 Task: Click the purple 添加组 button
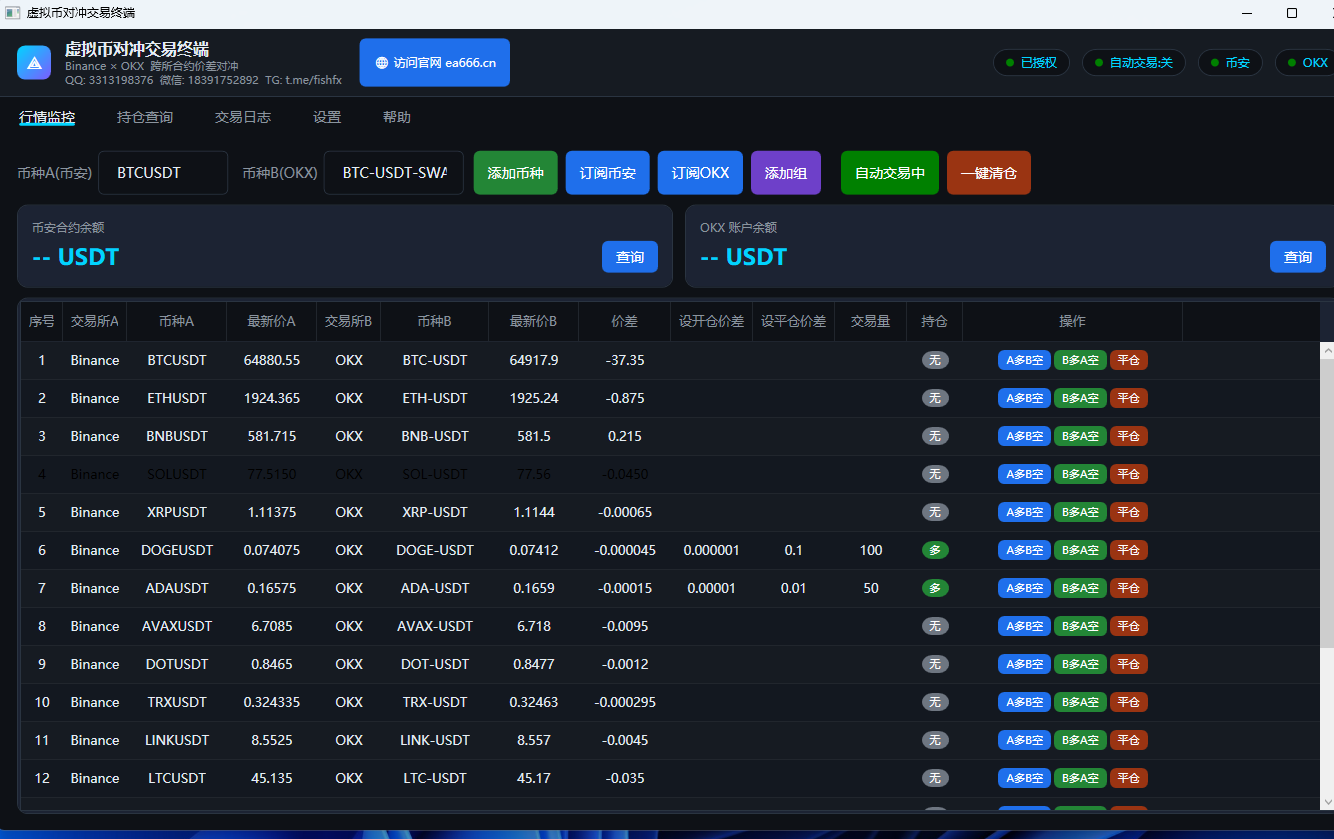[786, 173]
